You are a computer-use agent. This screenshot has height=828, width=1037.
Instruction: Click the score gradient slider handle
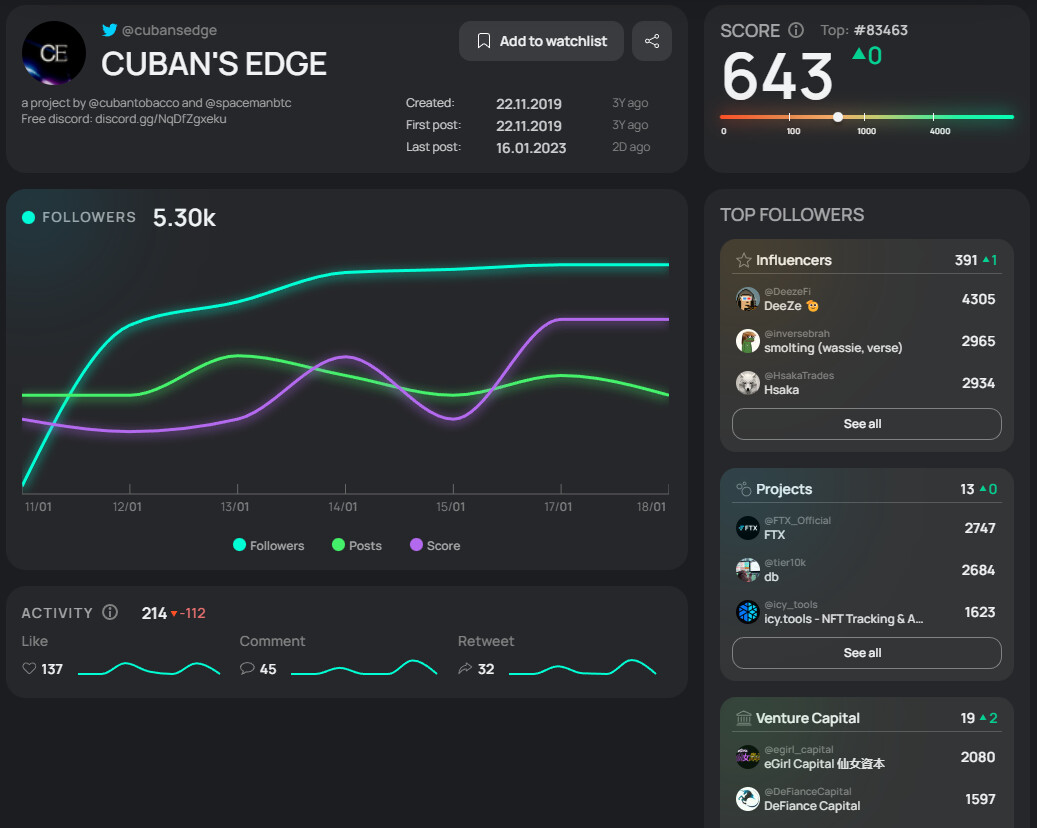pos(838,117)
